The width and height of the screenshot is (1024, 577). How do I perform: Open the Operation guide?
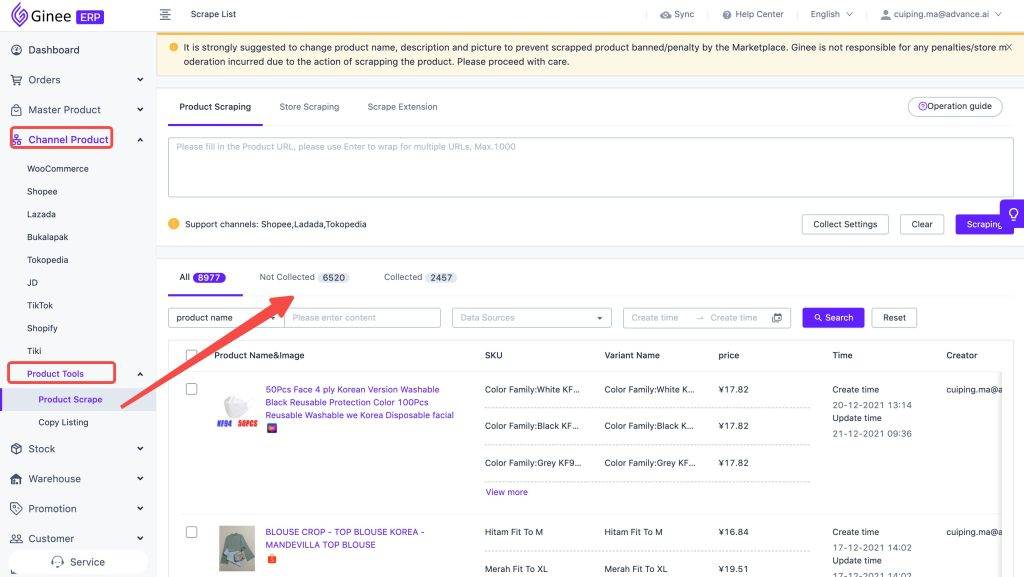pyautogui.click(x=955, y=106)
